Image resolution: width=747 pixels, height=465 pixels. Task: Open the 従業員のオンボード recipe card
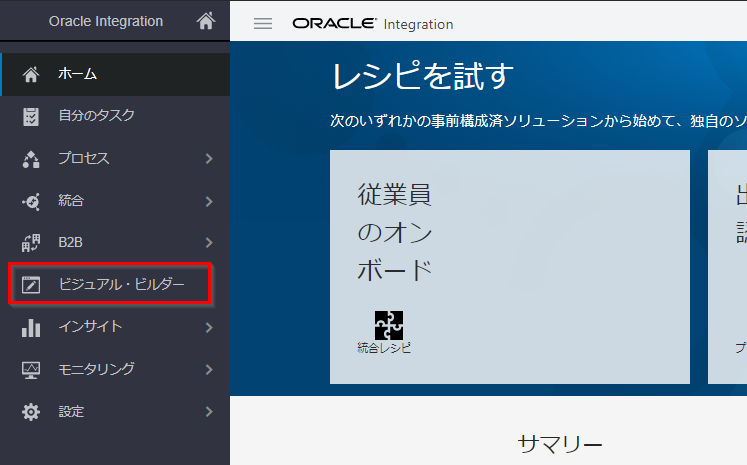(x=509, y=267)
